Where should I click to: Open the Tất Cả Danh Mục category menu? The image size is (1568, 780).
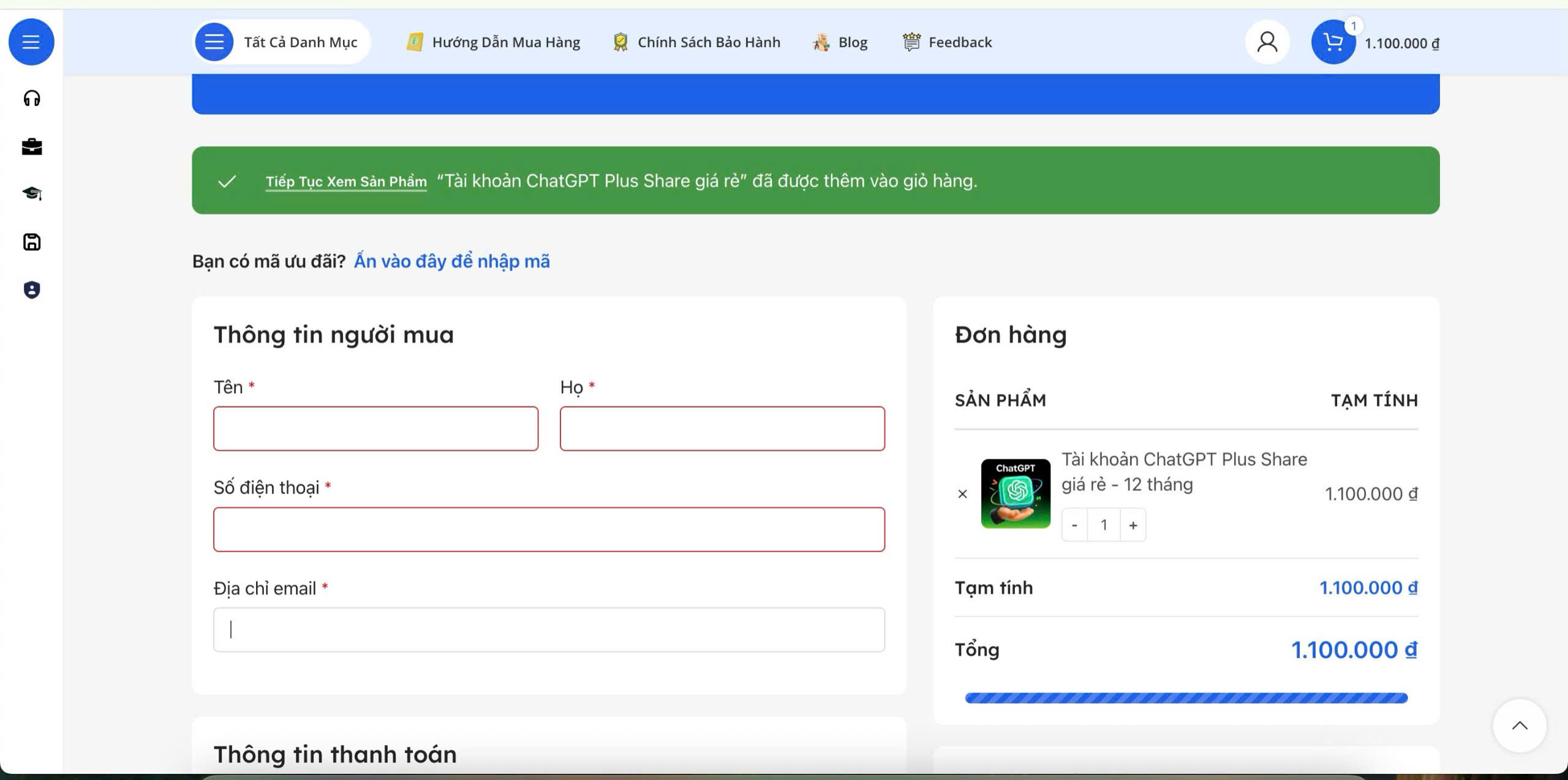pos(282,42)
